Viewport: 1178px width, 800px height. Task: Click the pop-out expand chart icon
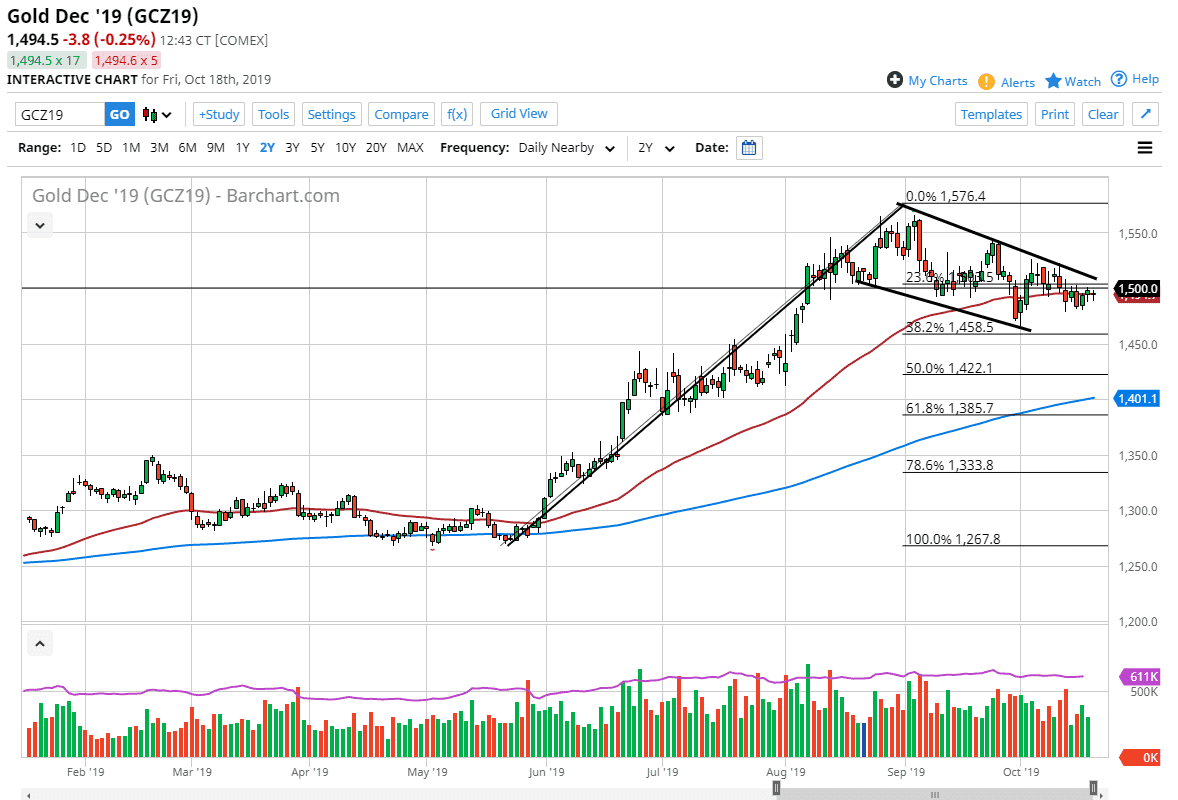click(x=1145, y=114)
